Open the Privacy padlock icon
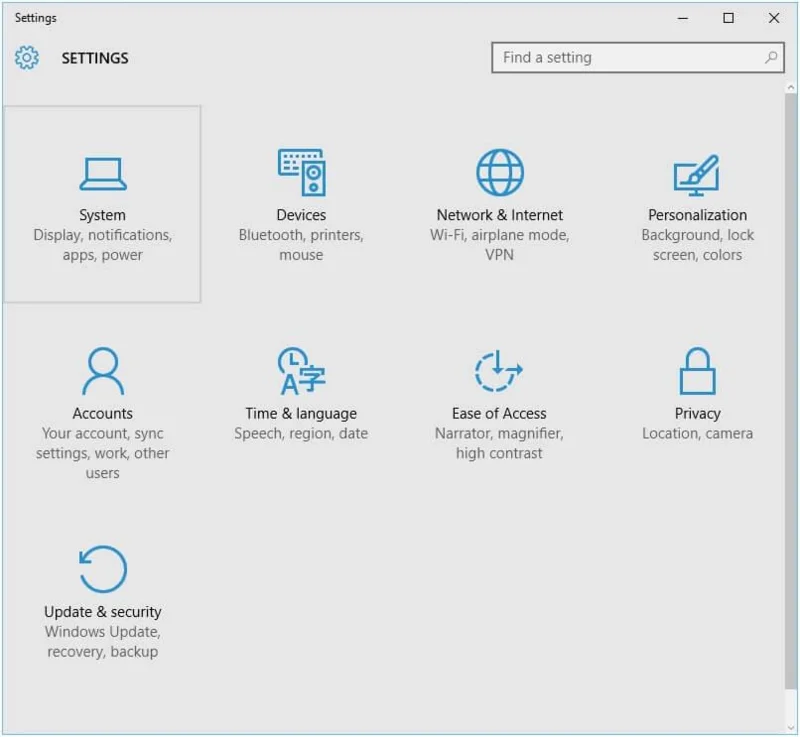 (697, 371)
